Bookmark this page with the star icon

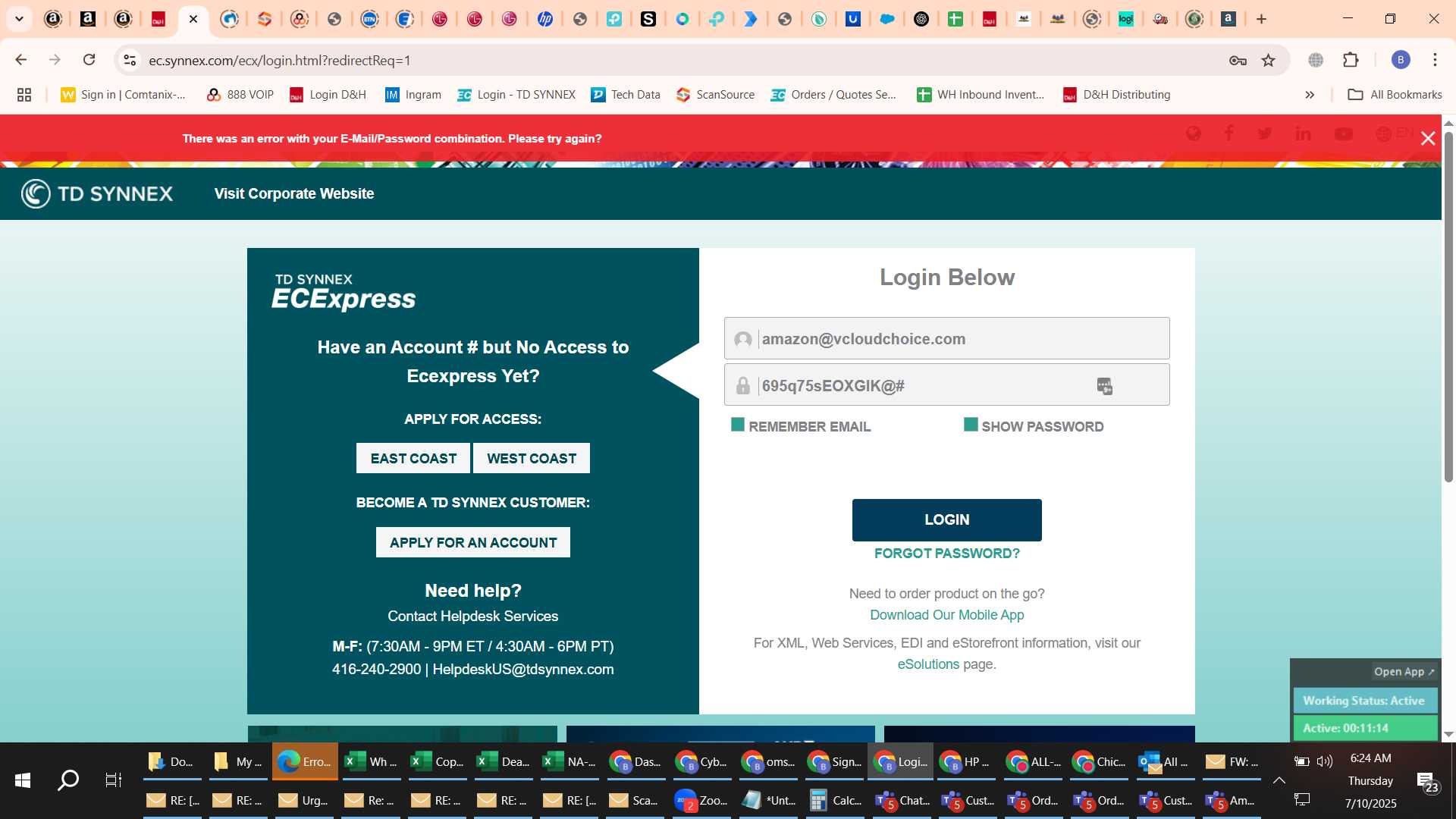point(1268,61)
